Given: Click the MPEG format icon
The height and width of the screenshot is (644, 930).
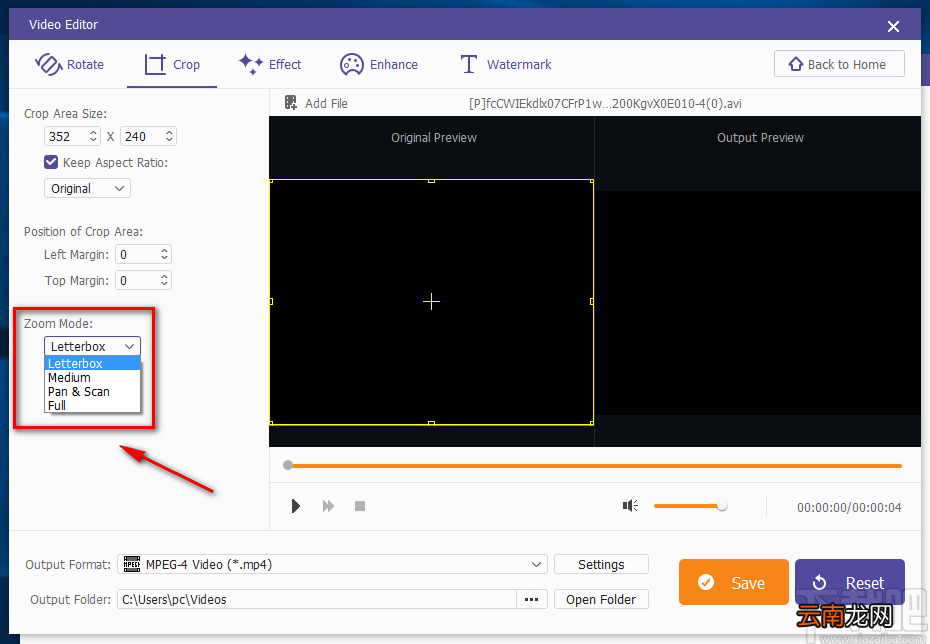Looking at the screenshot, I should click(x=132, y=564).
